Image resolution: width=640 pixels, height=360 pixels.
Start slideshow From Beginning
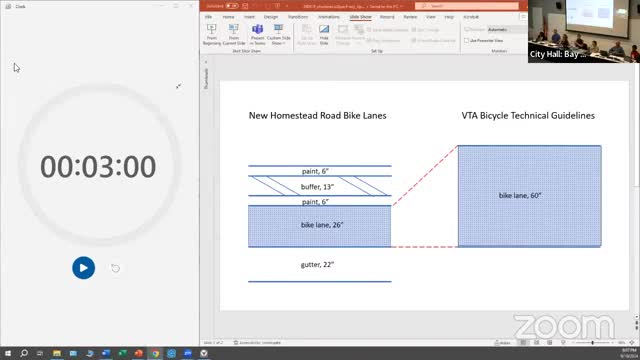(211, 35)
